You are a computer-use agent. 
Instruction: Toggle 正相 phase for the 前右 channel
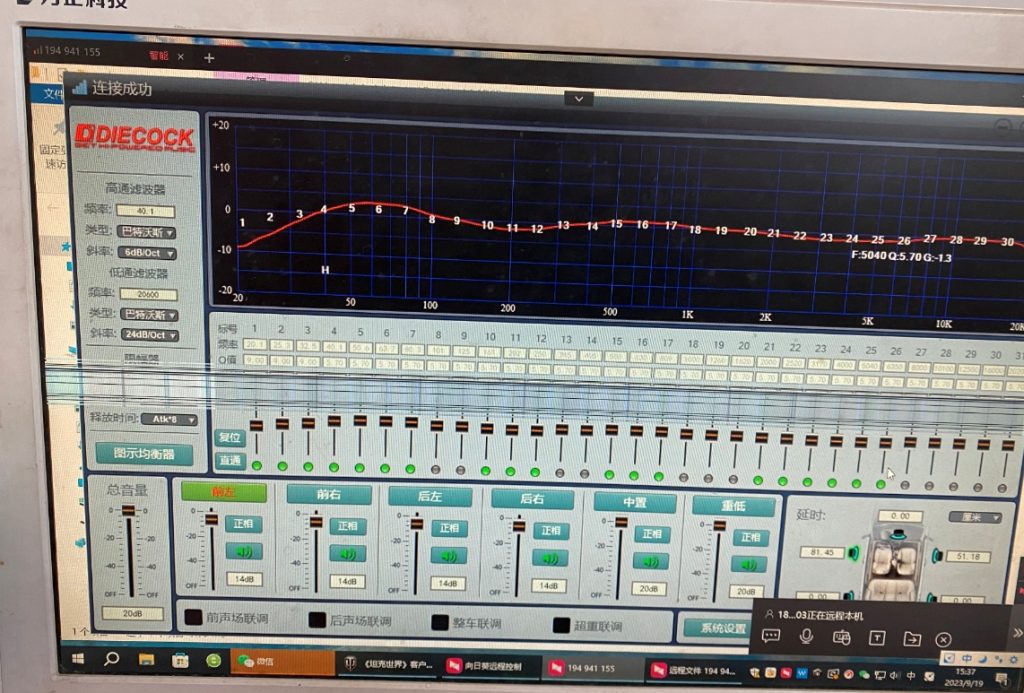[347, 526]
